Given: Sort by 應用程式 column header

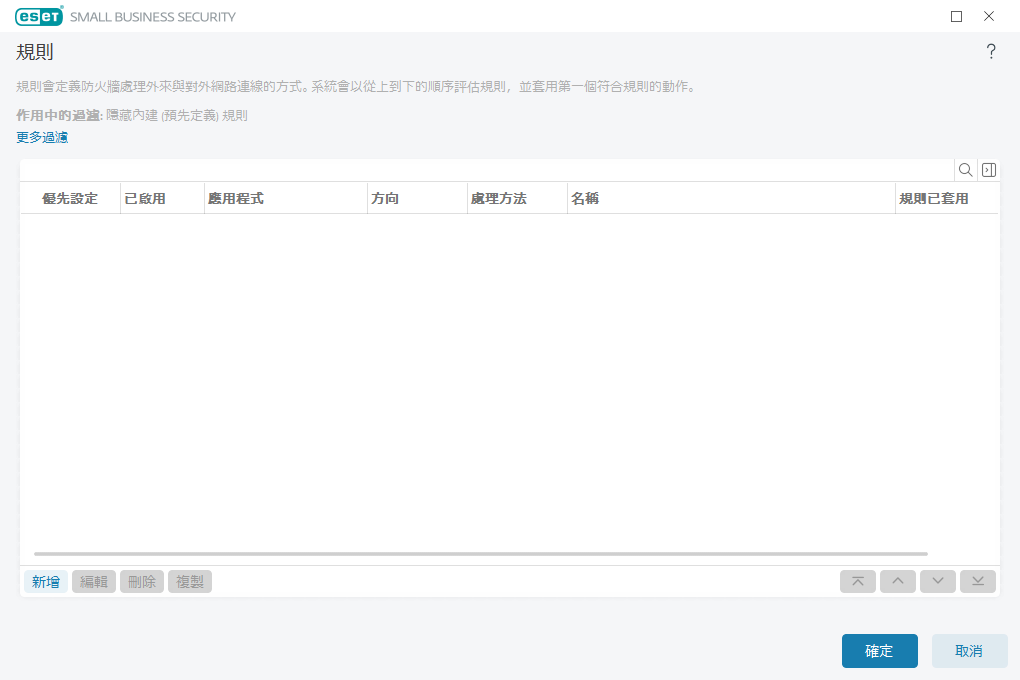Looking at the screenshot, I should pyautogui.click(x=286, y=198).
